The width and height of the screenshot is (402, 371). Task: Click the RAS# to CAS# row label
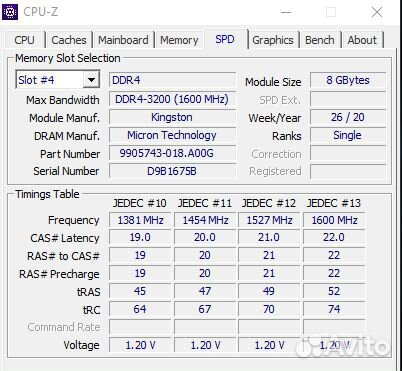coord(63,256)
